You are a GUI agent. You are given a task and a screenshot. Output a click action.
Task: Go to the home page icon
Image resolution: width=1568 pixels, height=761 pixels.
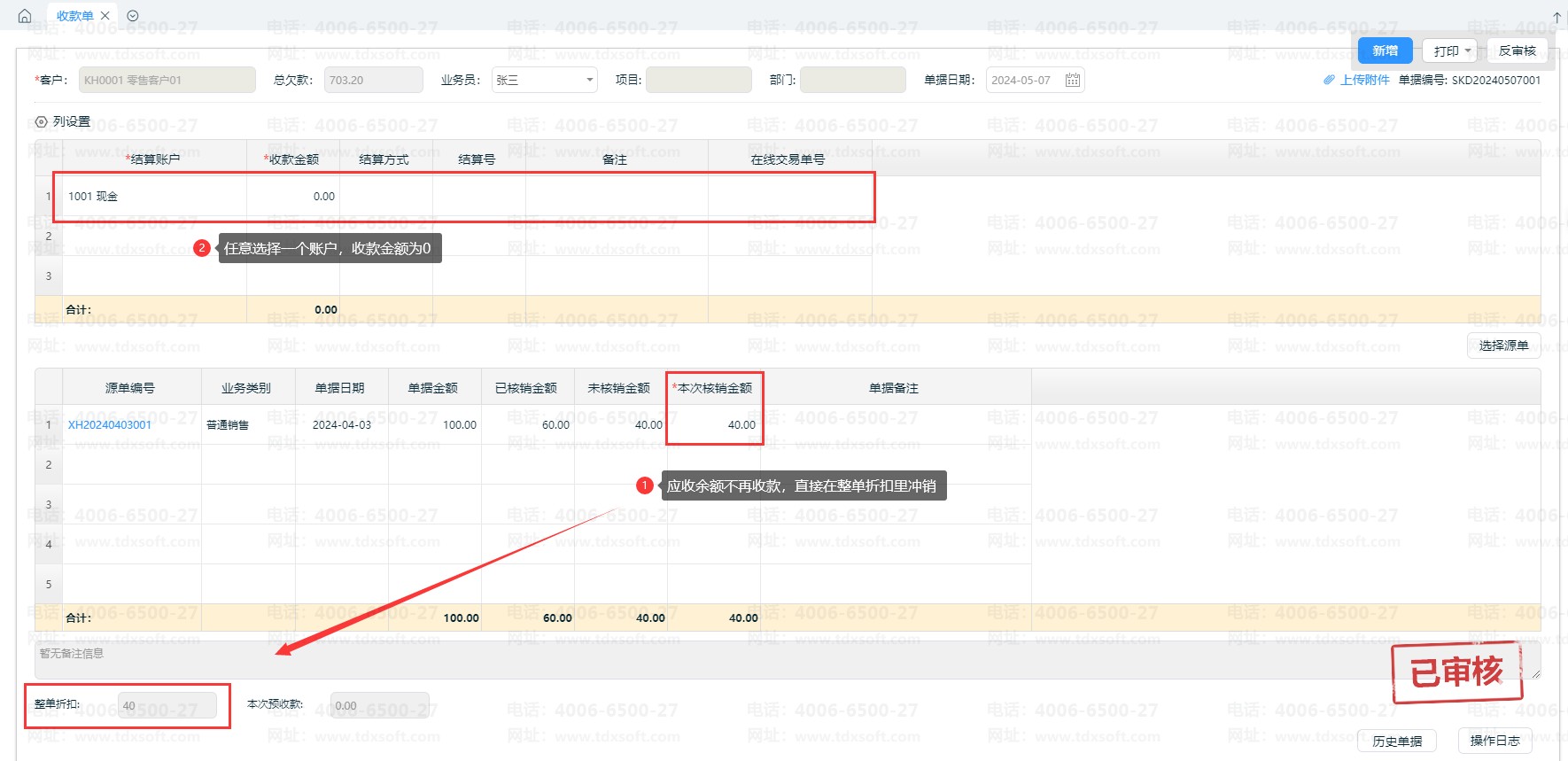(x=25, y=16)
